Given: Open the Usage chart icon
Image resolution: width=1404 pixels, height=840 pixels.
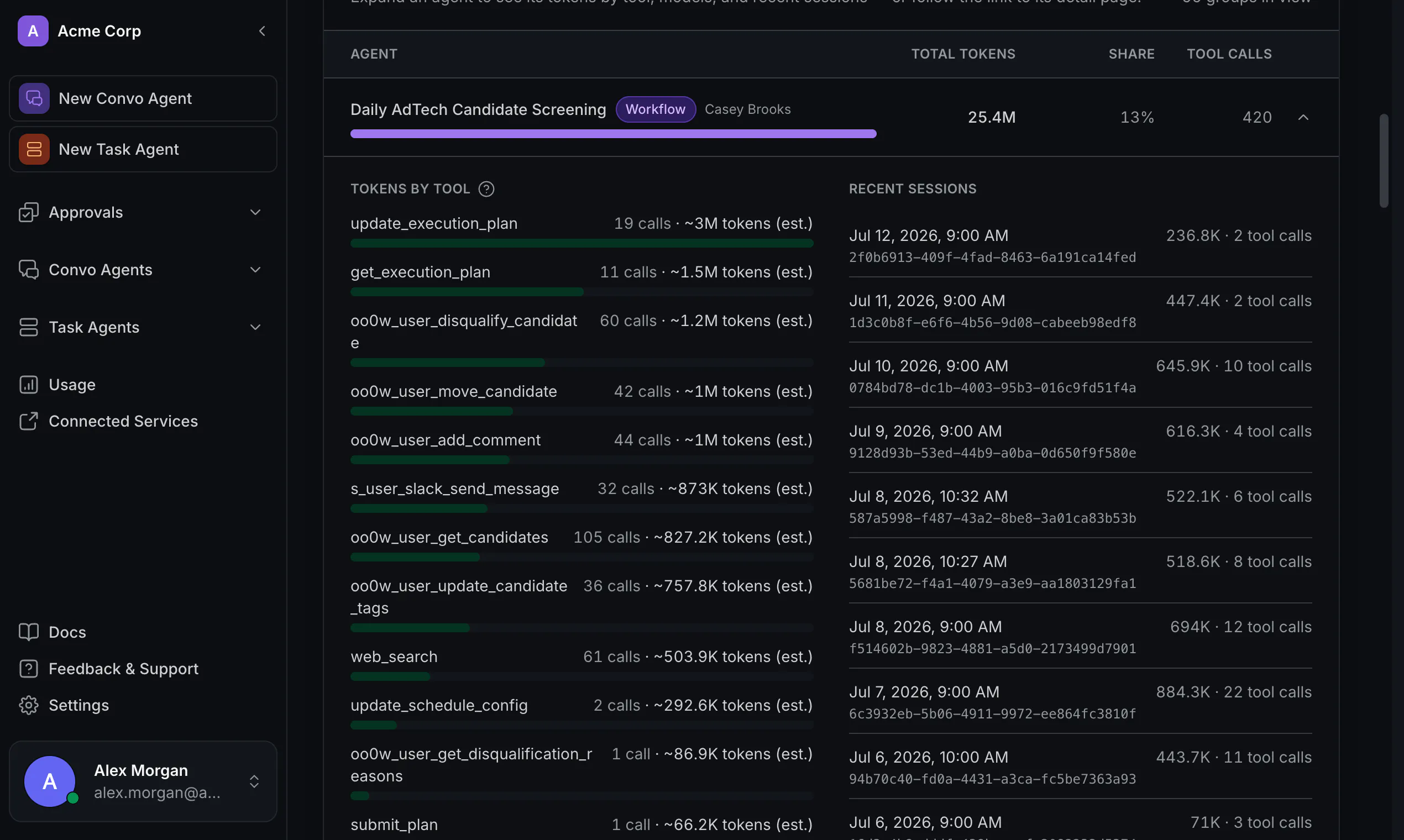Looking at the screenshot, I should coord(28,385).
